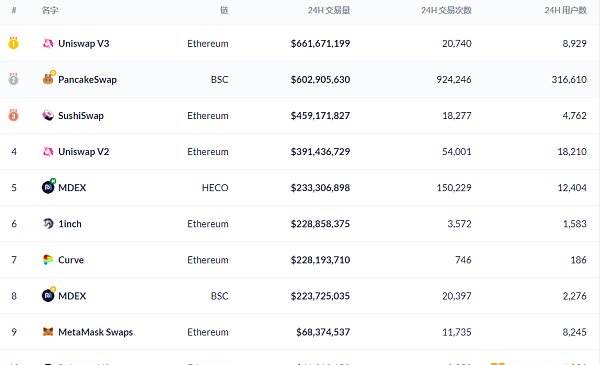600x365 pixels.
Task: Click the 1inch logo icon
Action: pos(48,223)
